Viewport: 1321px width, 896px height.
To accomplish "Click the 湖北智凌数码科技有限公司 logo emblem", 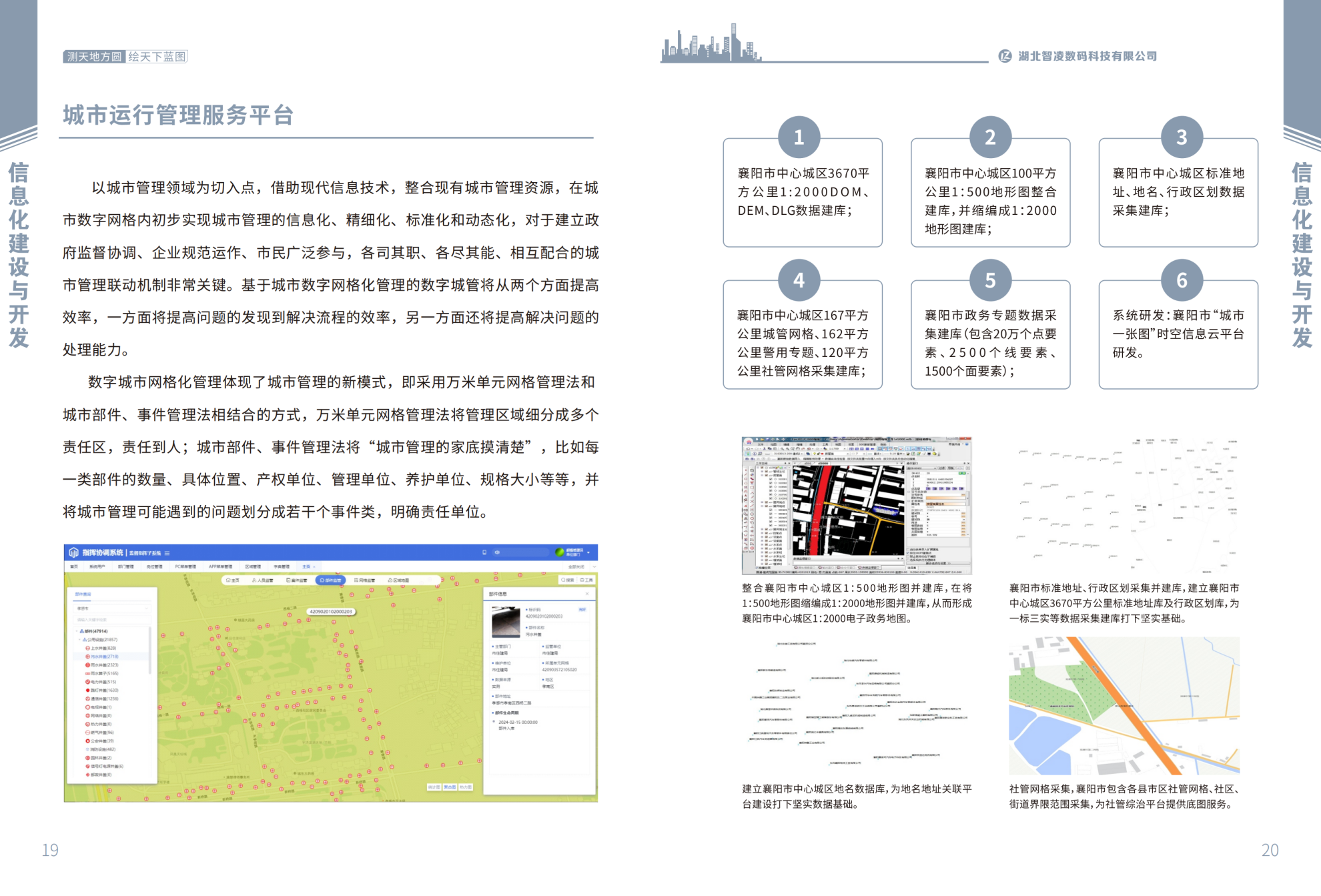I will pyautogui.click(x=1005, y=56).
